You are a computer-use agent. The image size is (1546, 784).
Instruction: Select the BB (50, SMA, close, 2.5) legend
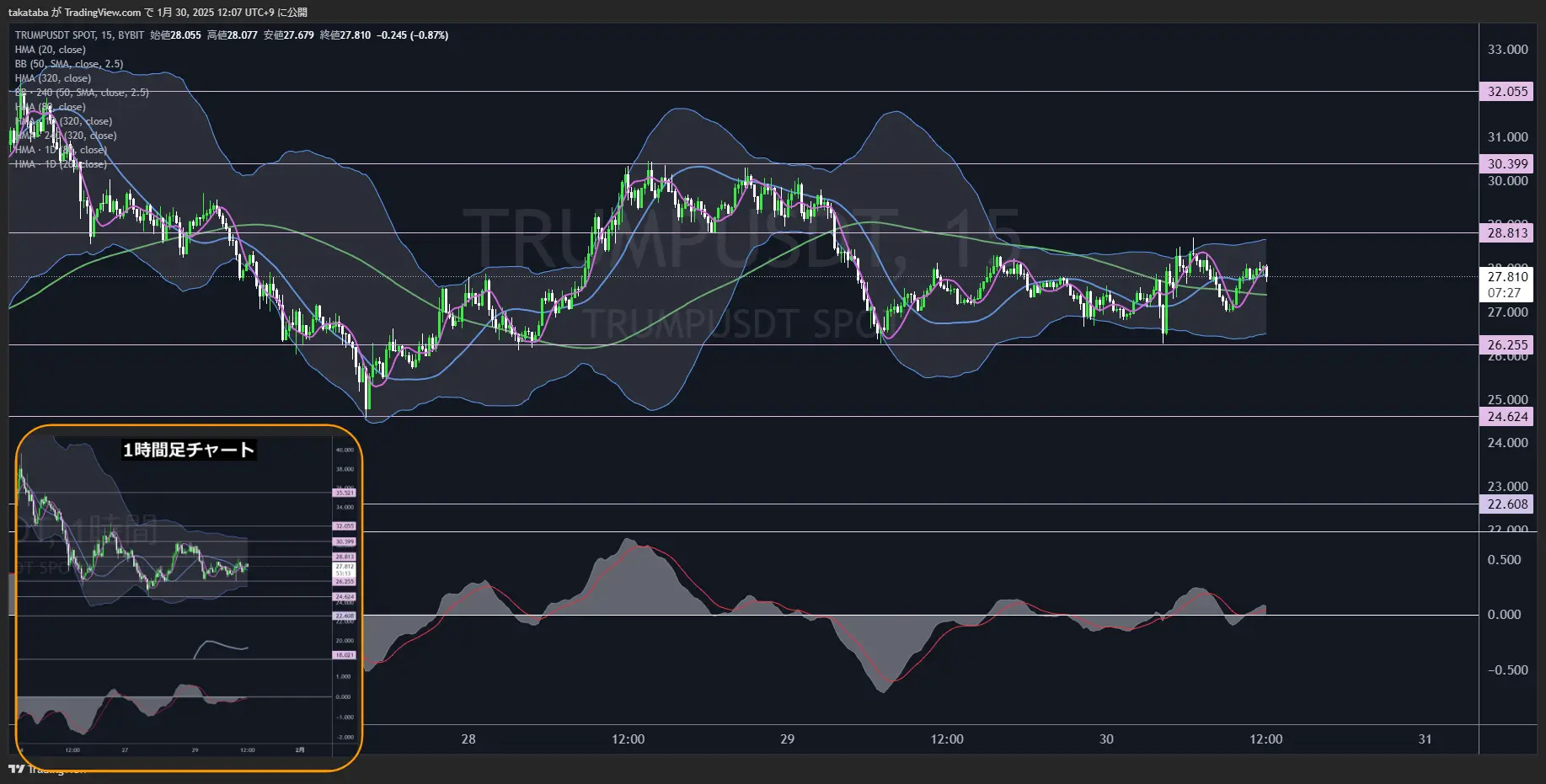tap(69, 64)
